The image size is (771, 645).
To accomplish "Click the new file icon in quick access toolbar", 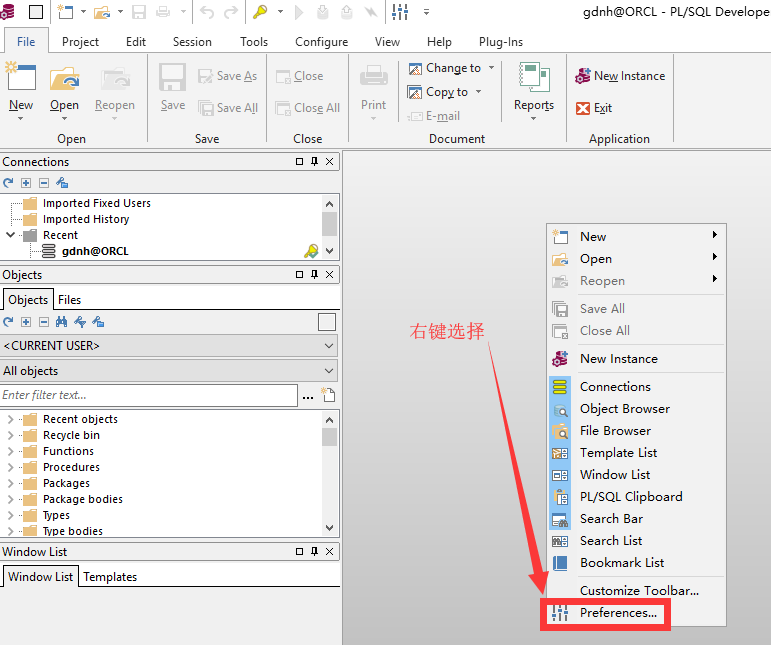I will 65,11.
